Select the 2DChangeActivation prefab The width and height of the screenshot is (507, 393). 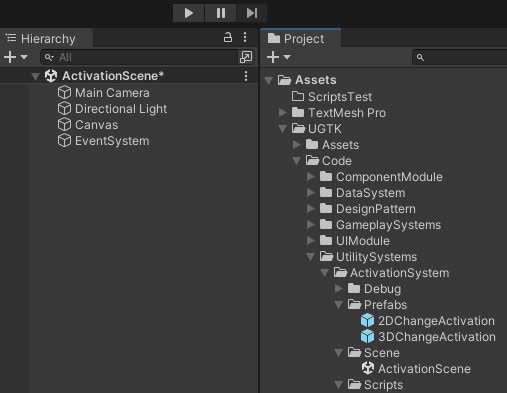(428, 321)
